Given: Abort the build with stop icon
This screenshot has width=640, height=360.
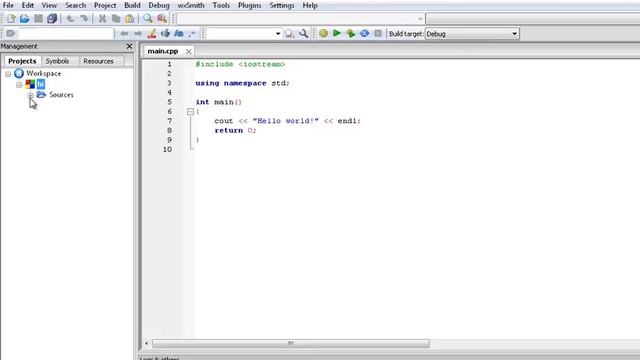Looking at the screenshot, I should [378, 33].
